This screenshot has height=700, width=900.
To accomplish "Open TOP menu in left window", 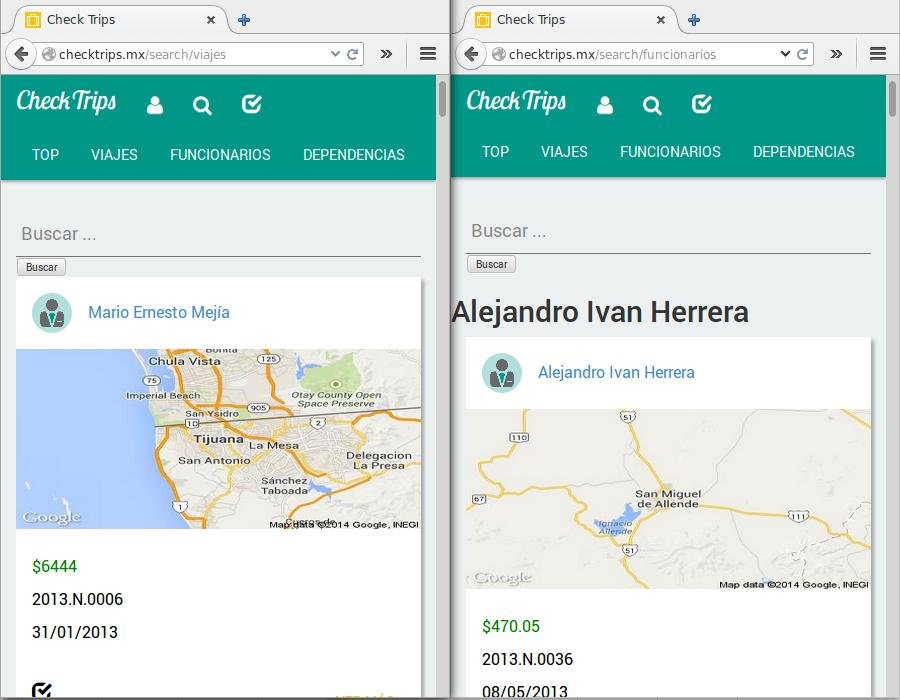I will [x=45, y=155].
